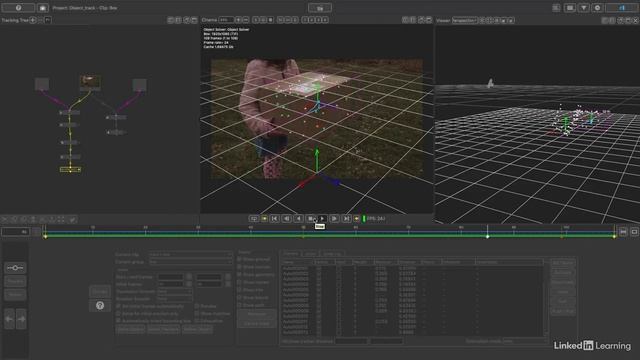
Task: Click the plus icon next to Tracking Tree
Action: [33, 20]
